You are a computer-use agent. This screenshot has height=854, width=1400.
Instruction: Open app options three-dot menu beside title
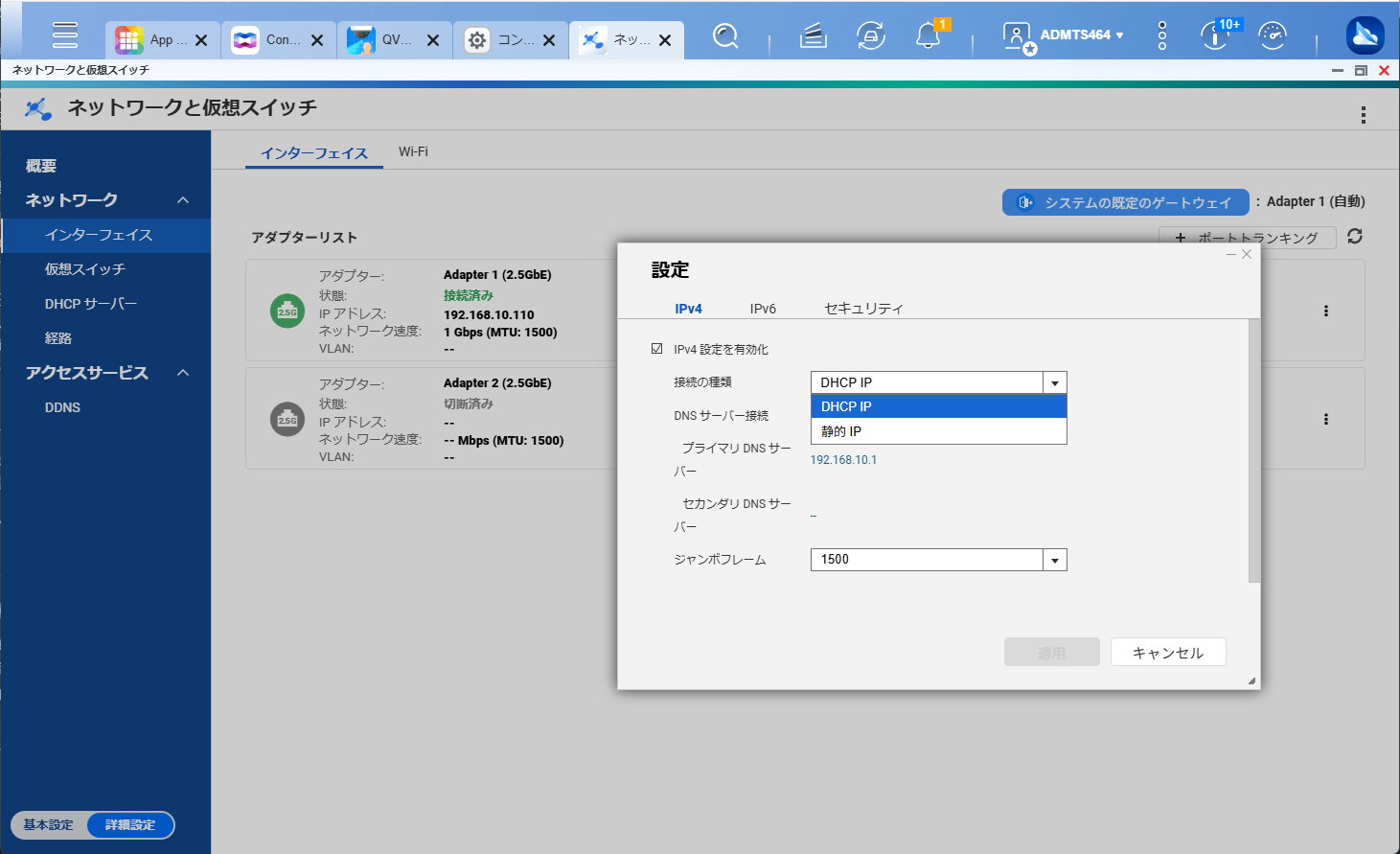(x=1363, y=115)
